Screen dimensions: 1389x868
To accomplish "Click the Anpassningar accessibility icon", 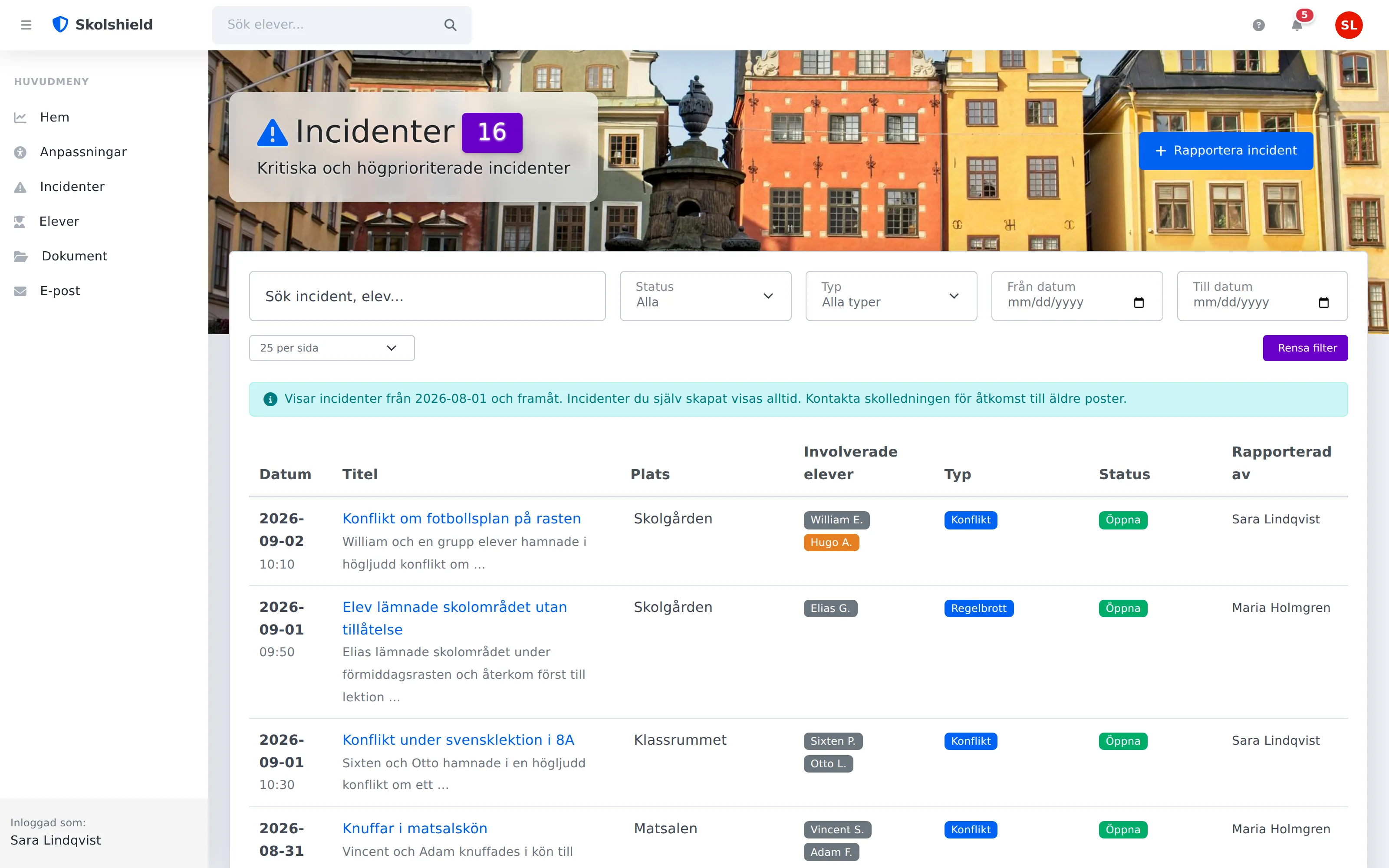I will click(x=20, y=152).
